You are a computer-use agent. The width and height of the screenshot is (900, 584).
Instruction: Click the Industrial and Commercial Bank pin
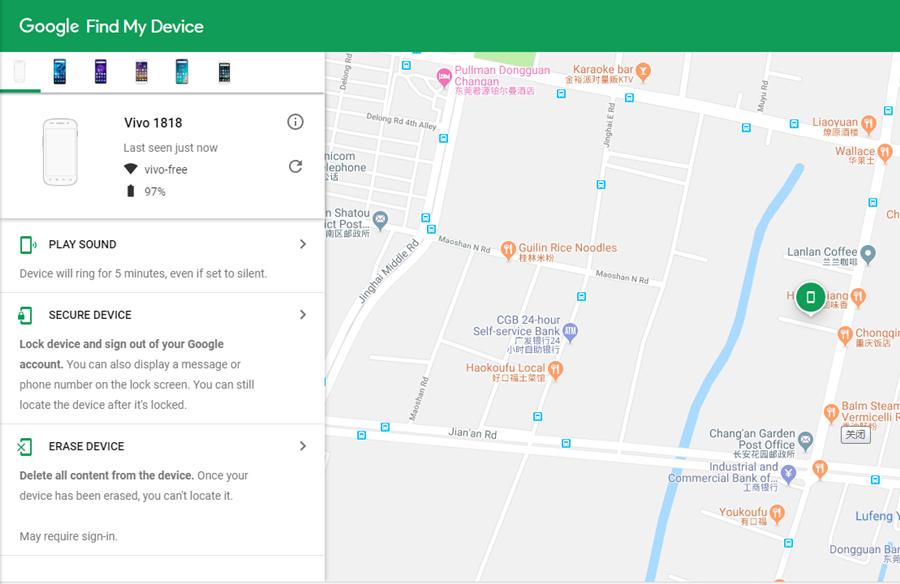[789, 474]
